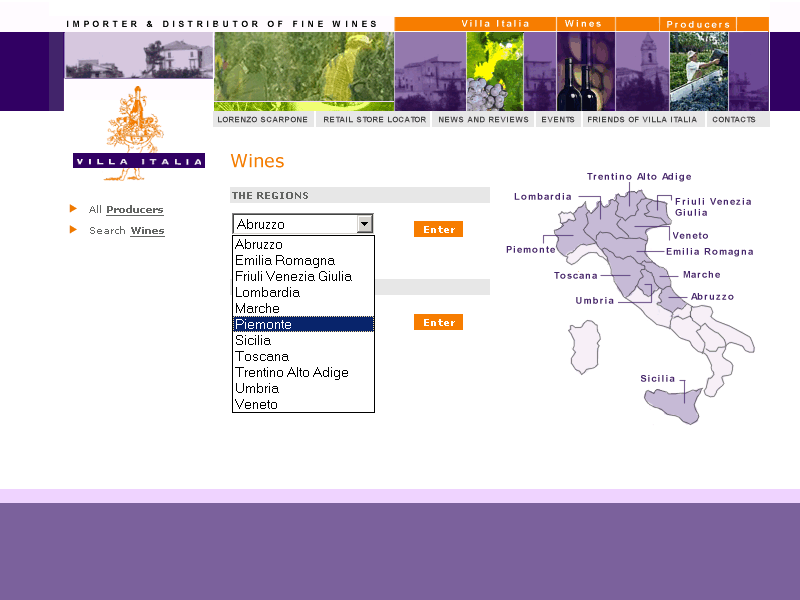Click the grapes photo in the banner
Image resolution: width=800 pixels, height=600 pixels.
(x=495, y=71)
